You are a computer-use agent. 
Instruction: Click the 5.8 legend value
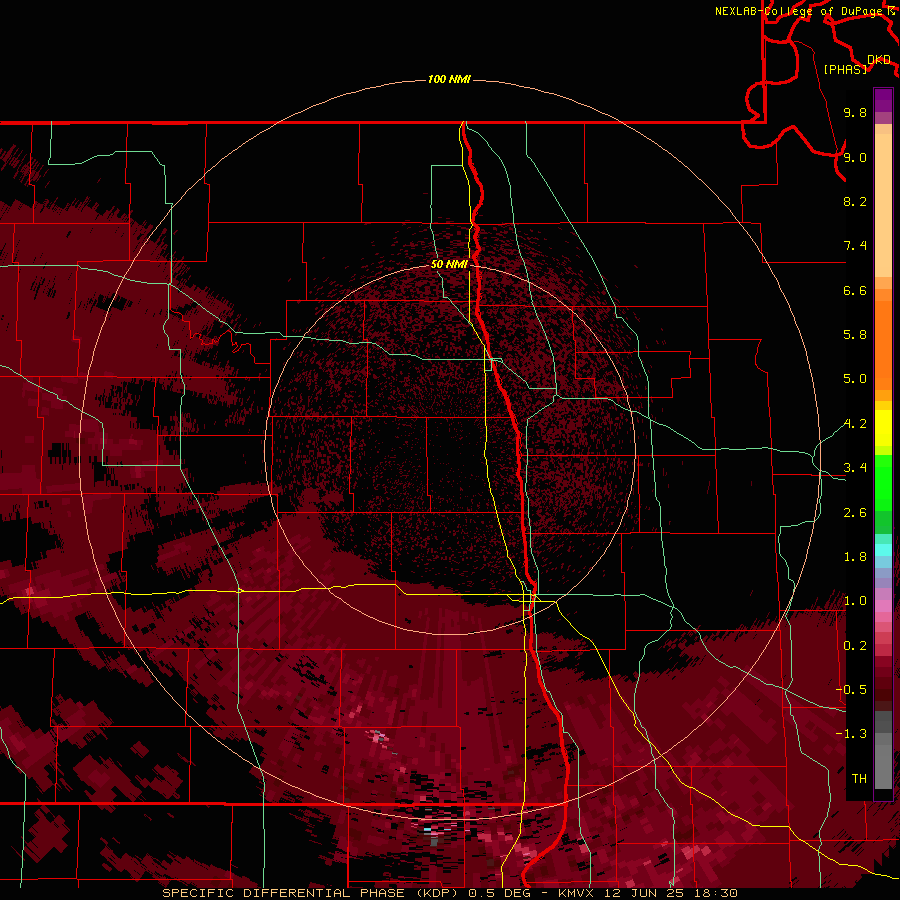[x=855, y=335]
